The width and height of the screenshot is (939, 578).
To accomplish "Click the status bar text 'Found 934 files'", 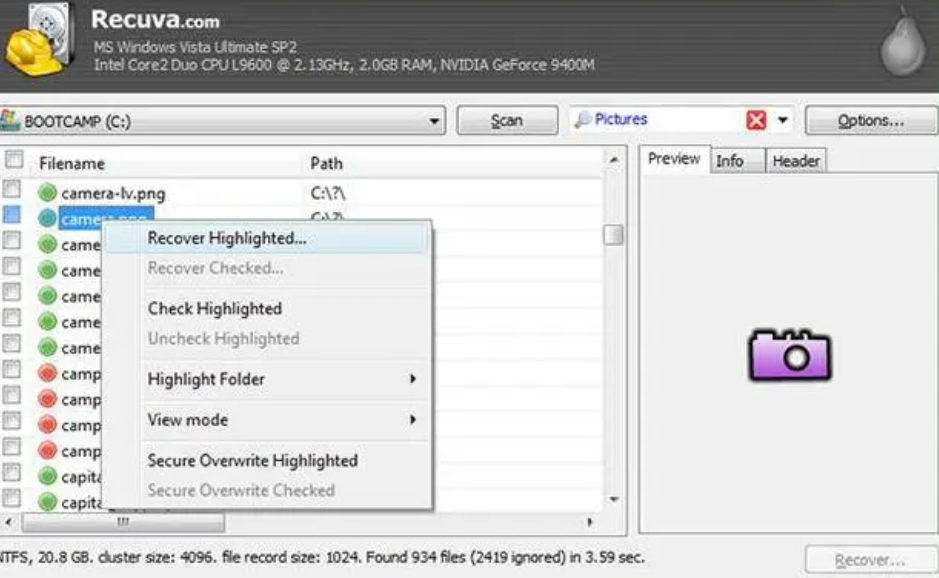I will click(x=416, y=557).
